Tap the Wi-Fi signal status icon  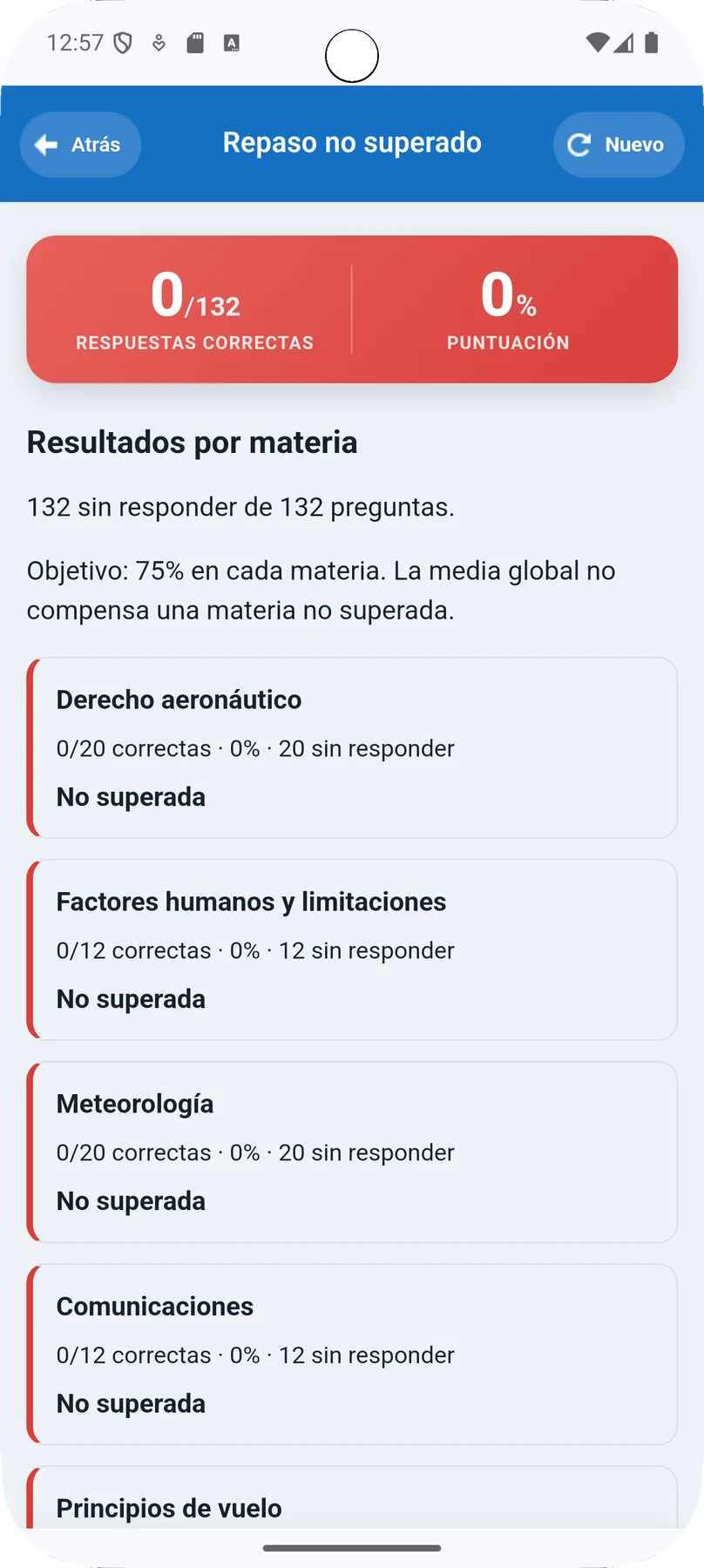[x=597, y=43]
